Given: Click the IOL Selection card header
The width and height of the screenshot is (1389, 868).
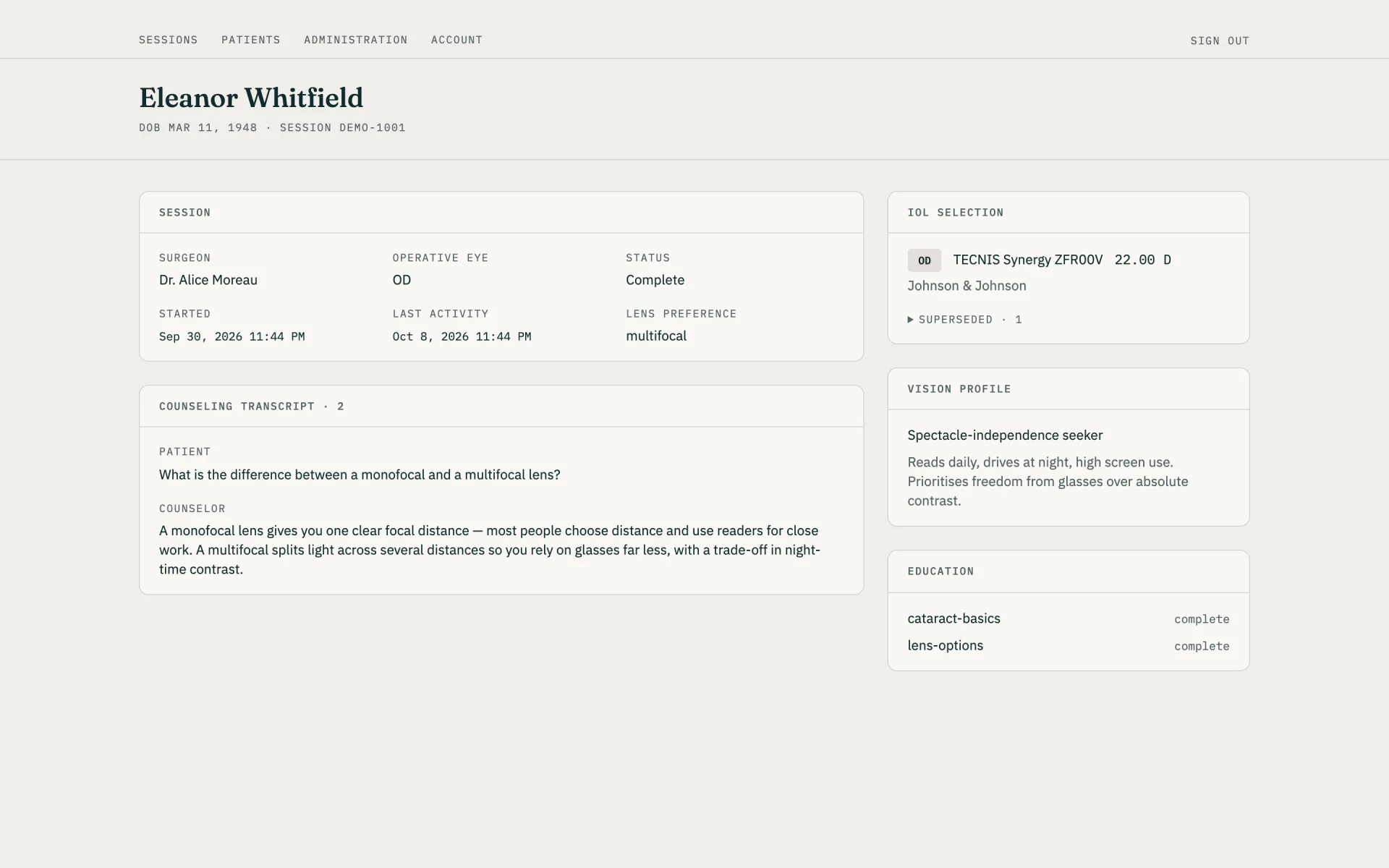Looking at the screenshot, I should coord(1069,213).
